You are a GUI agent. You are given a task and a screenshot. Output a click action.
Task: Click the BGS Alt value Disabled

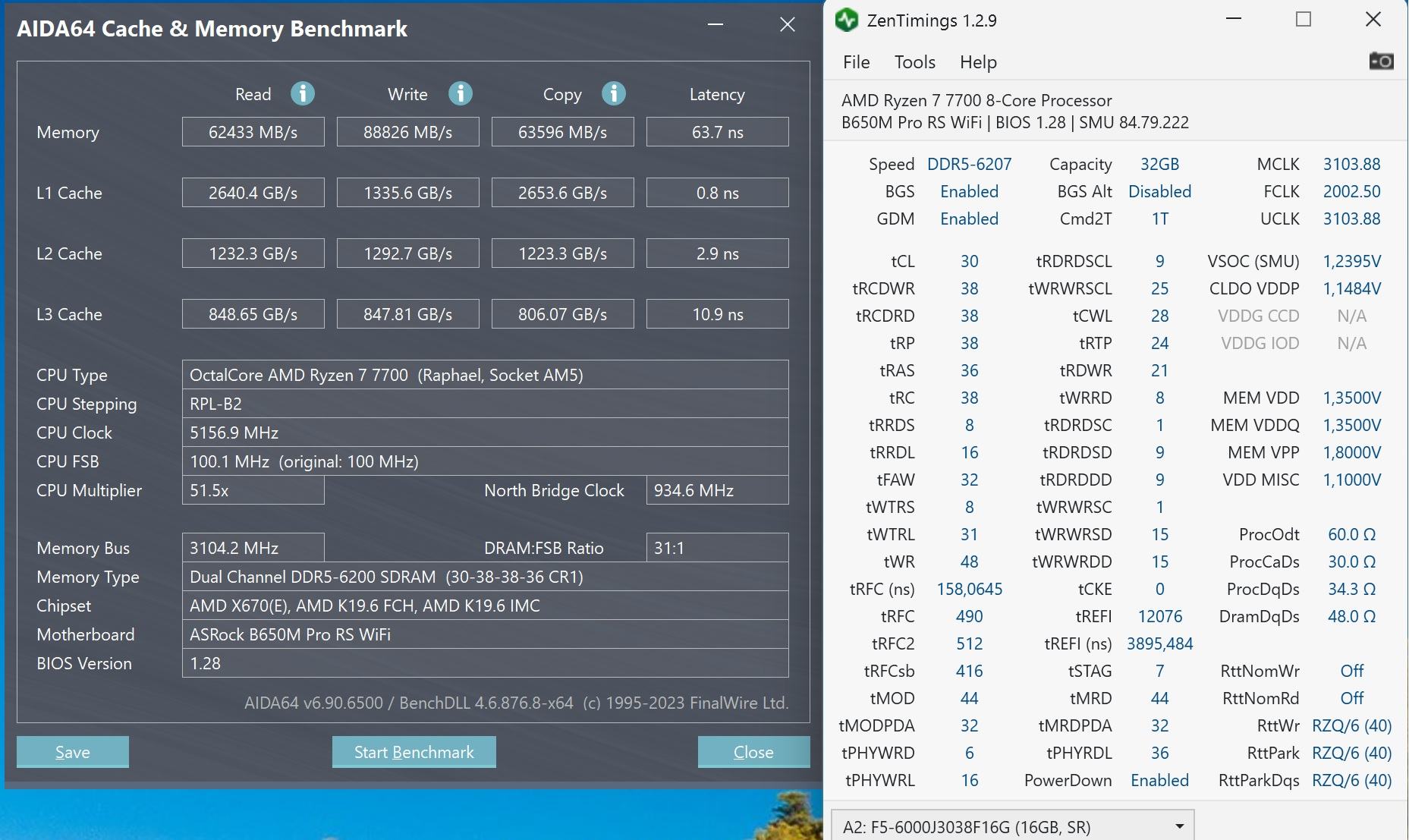coord(1160,192)
